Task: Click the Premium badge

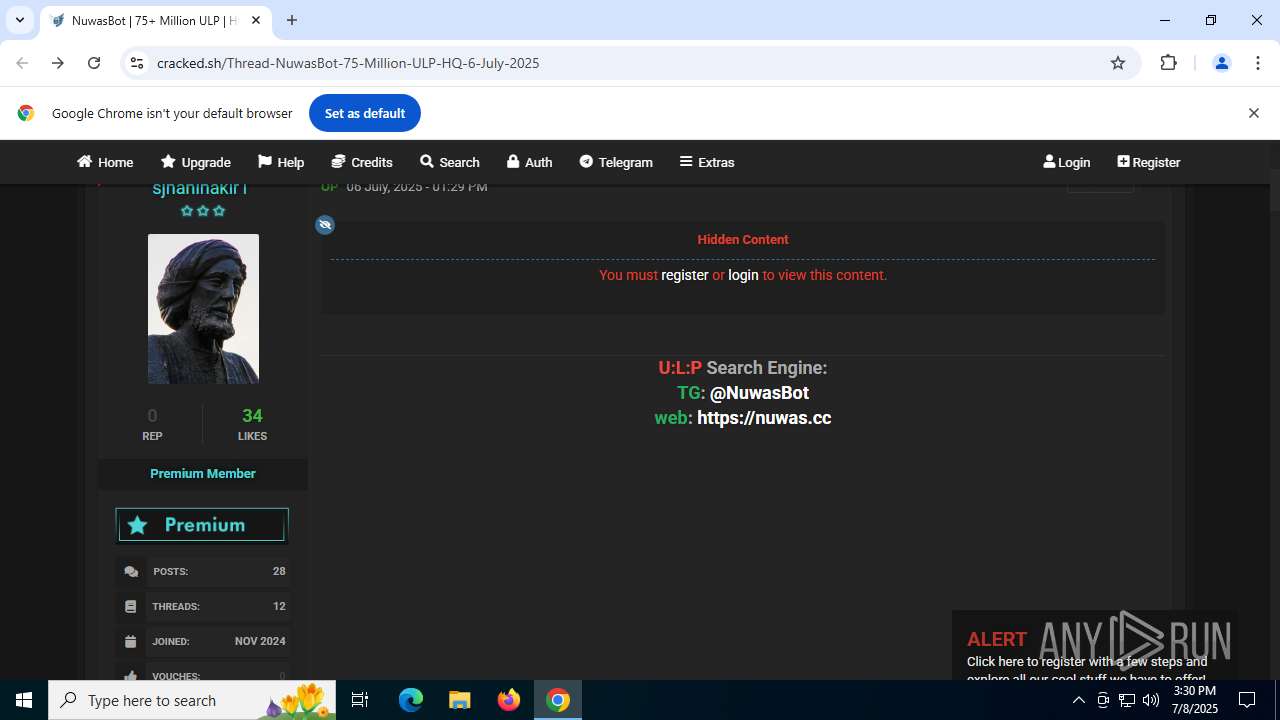Action: coord(202,525)
